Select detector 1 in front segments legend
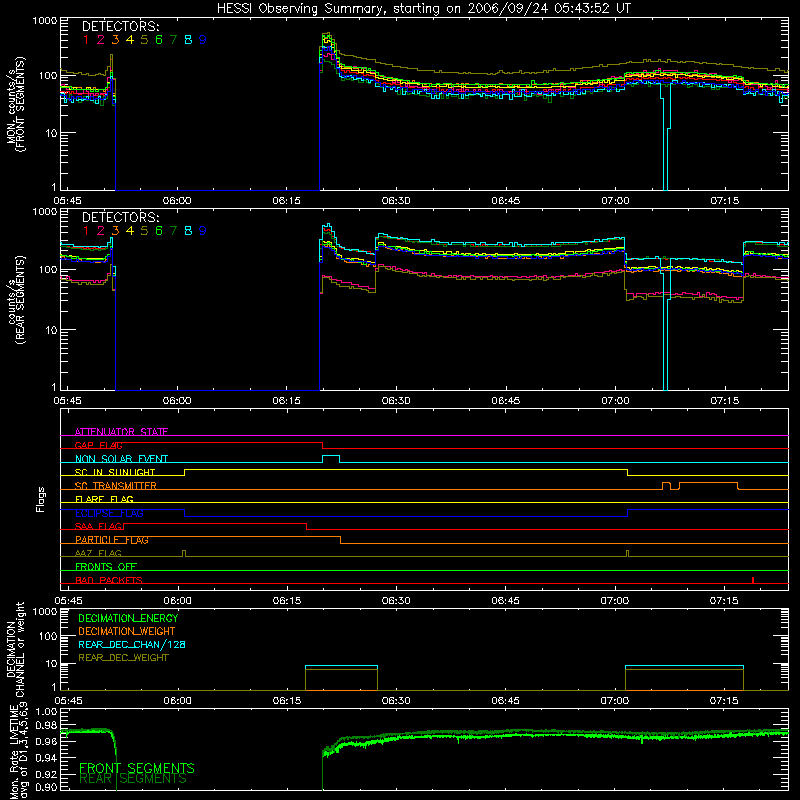 pos(86,40)
